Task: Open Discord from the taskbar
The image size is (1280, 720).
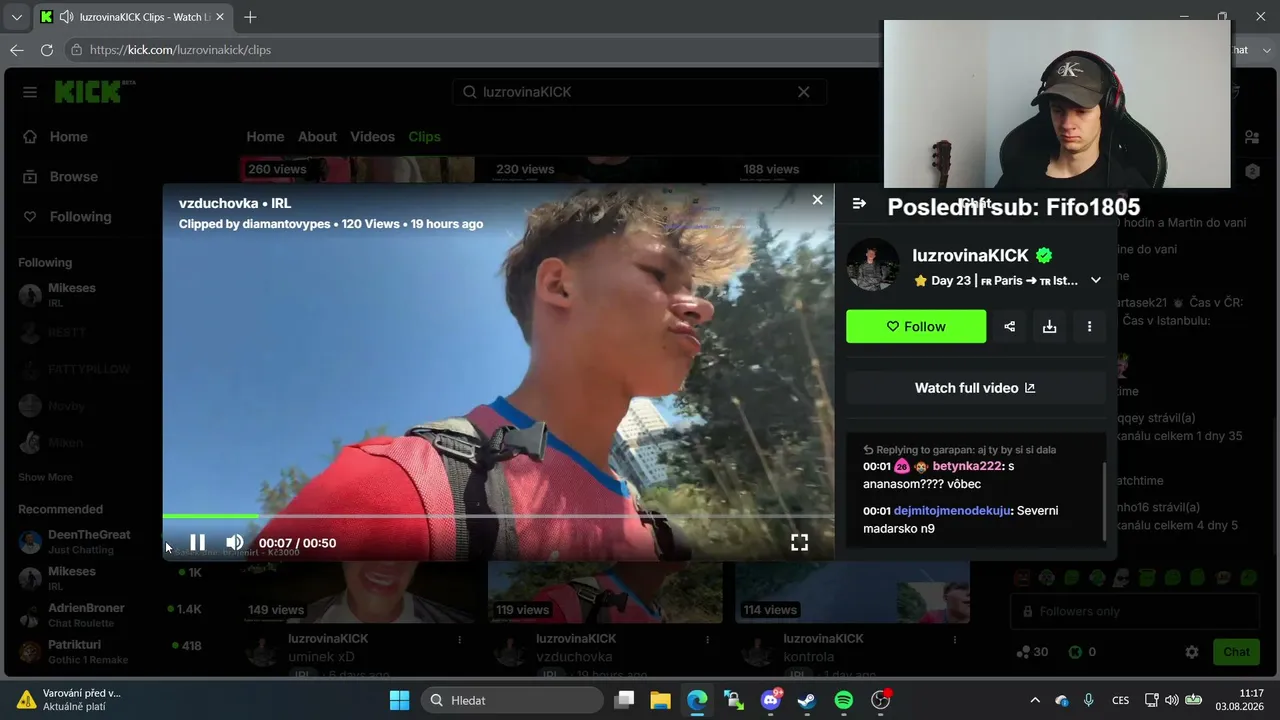Action: 771,700
